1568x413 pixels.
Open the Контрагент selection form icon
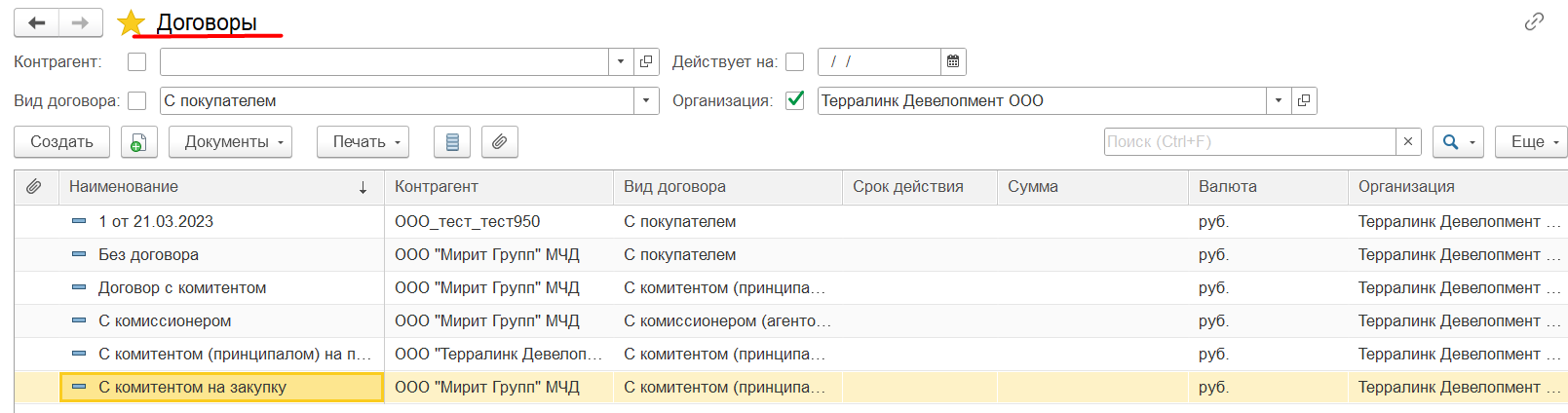[x=646, y=61]
